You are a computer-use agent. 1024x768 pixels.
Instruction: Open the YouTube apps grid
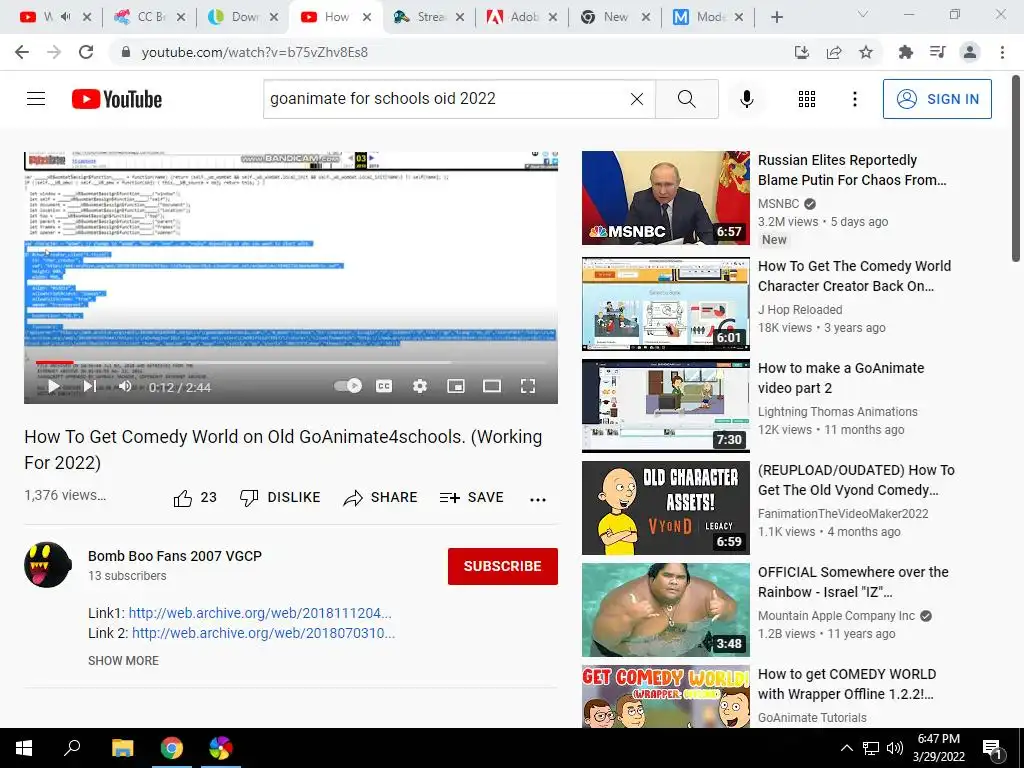coord(807,99)
